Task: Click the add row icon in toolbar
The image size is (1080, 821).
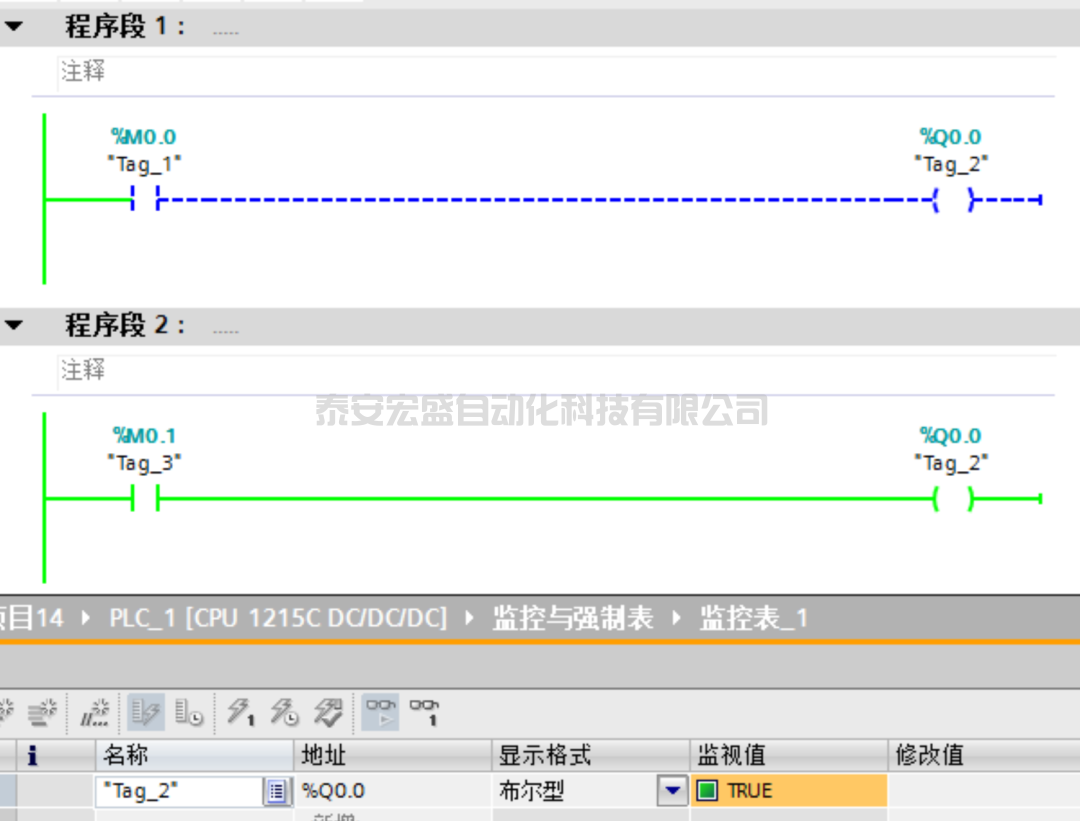Action: click(x=42, y=713)
